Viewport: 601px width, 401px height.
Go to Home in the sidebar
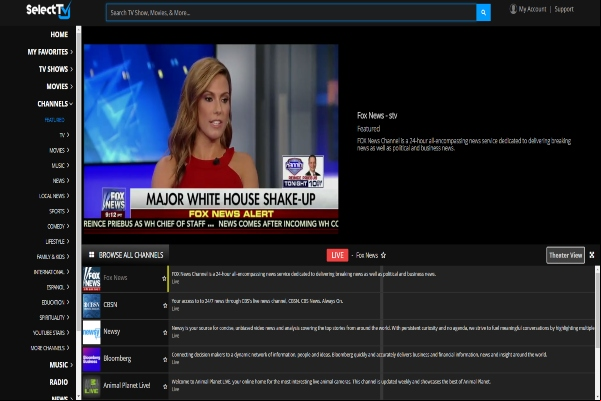[x=59, y=35]
